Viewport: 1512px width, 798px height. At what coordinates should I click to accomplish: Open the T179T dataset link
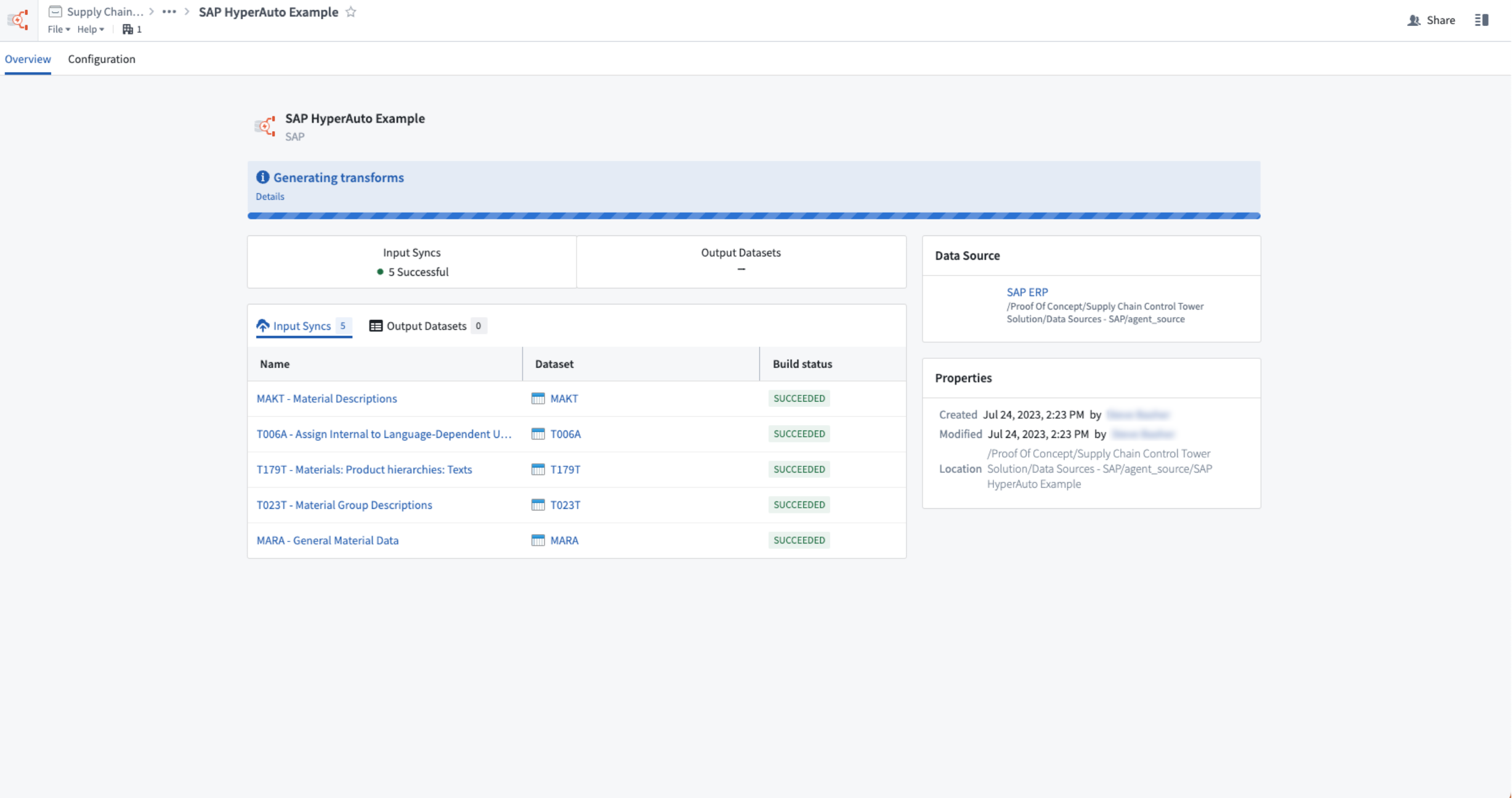(565, 470)
